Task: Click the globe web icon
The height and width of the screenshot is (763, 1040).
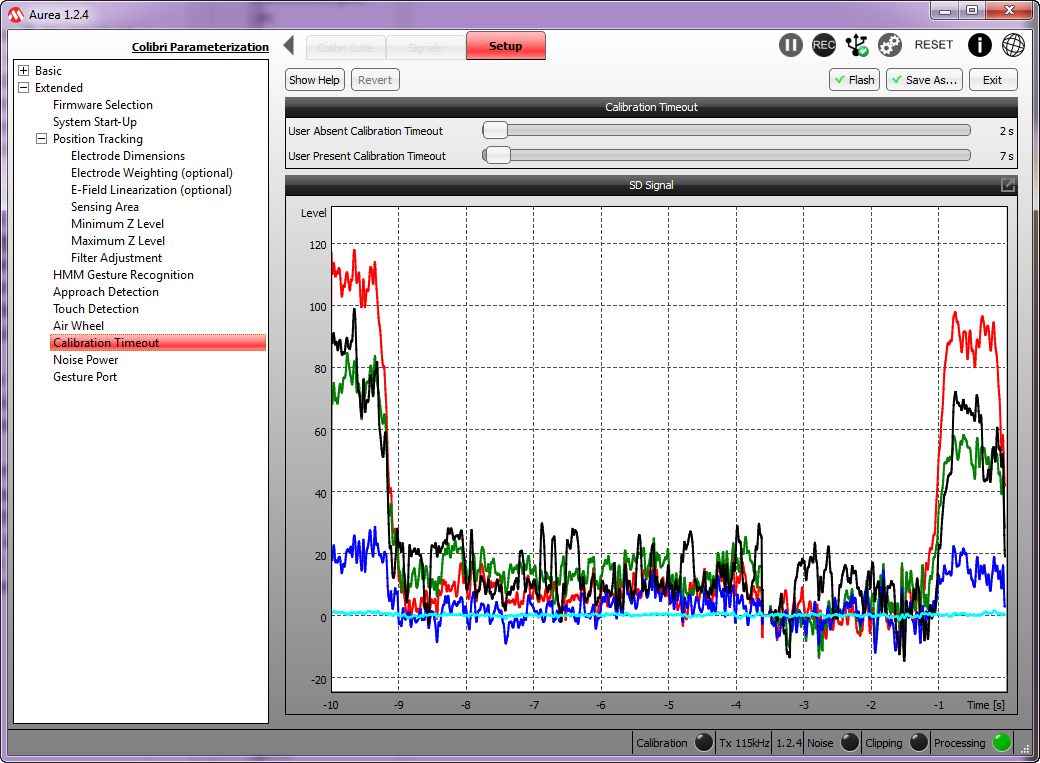Action: click(1013, 45)
